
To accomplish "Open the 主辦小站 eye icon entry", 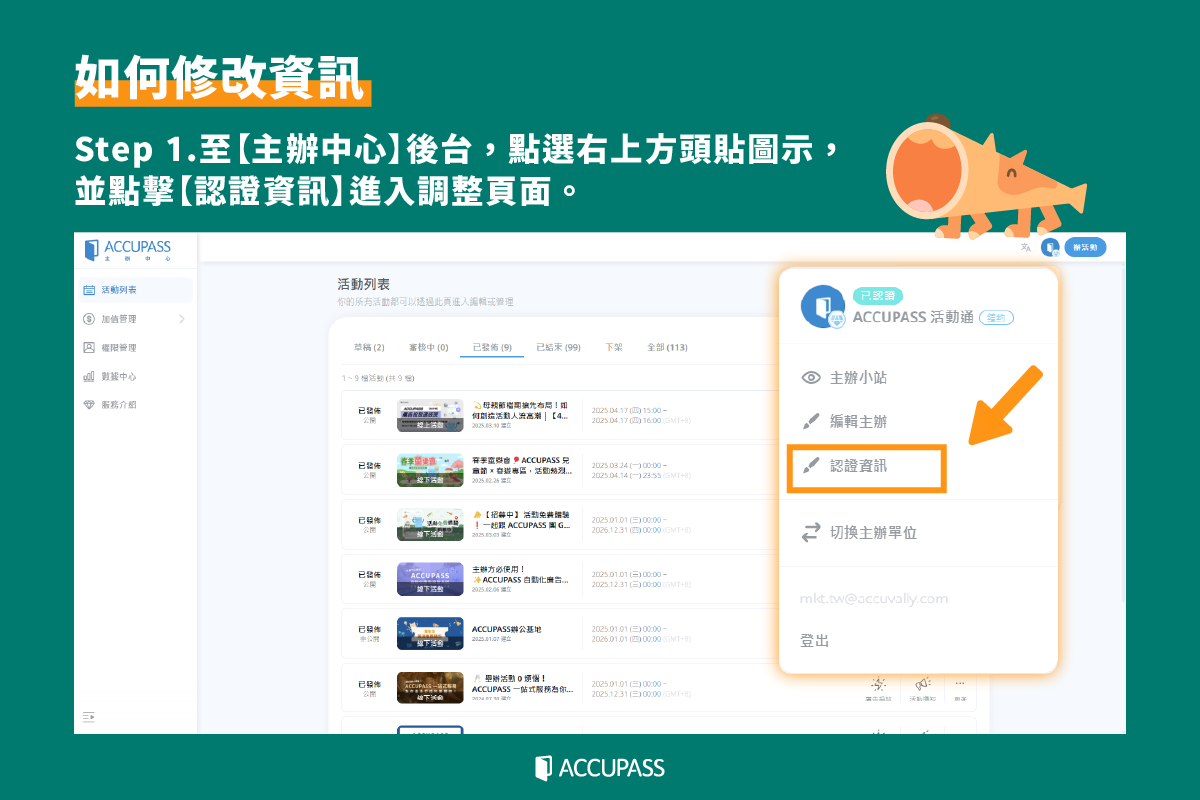I will click(x=845, y=378).
